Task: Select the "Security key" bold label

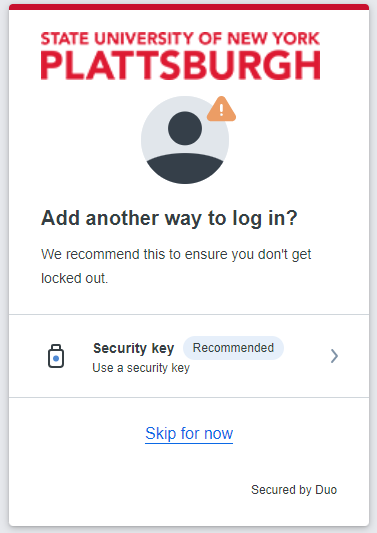Action: (134, 348)
